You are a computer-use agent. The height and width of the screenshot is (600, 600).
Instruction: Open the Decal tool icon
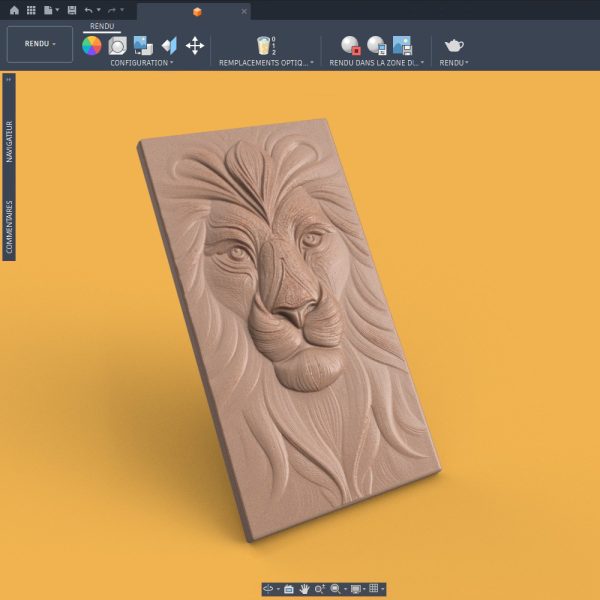coord(143,46)
